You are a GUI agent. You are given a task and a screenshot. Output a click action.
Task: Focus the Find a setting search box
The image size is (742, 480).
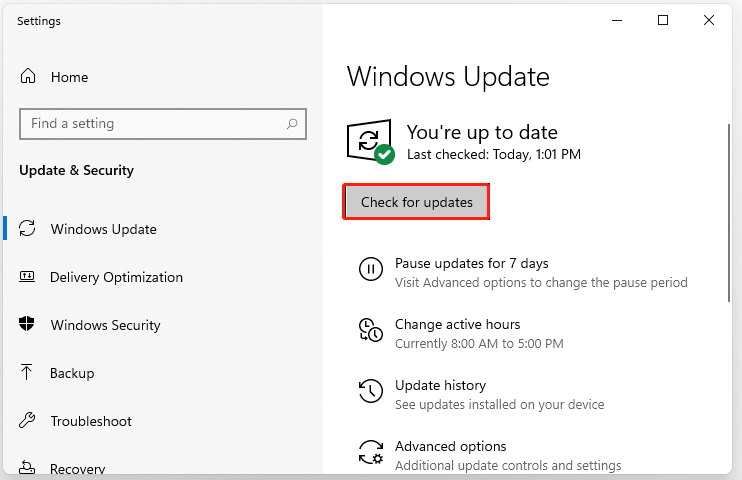coord(163,124)
